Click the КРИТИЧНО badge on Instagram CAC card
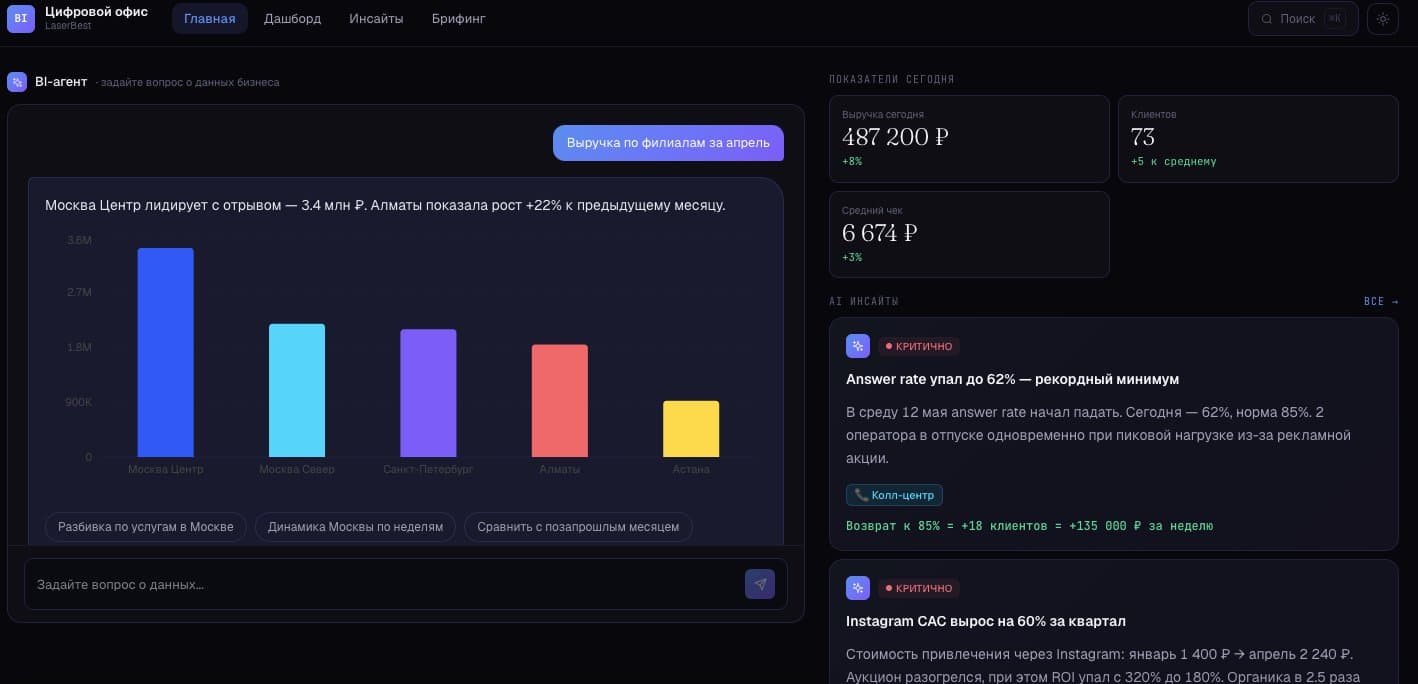Viewport: 1418px width, 684px height. coord(918,588)
